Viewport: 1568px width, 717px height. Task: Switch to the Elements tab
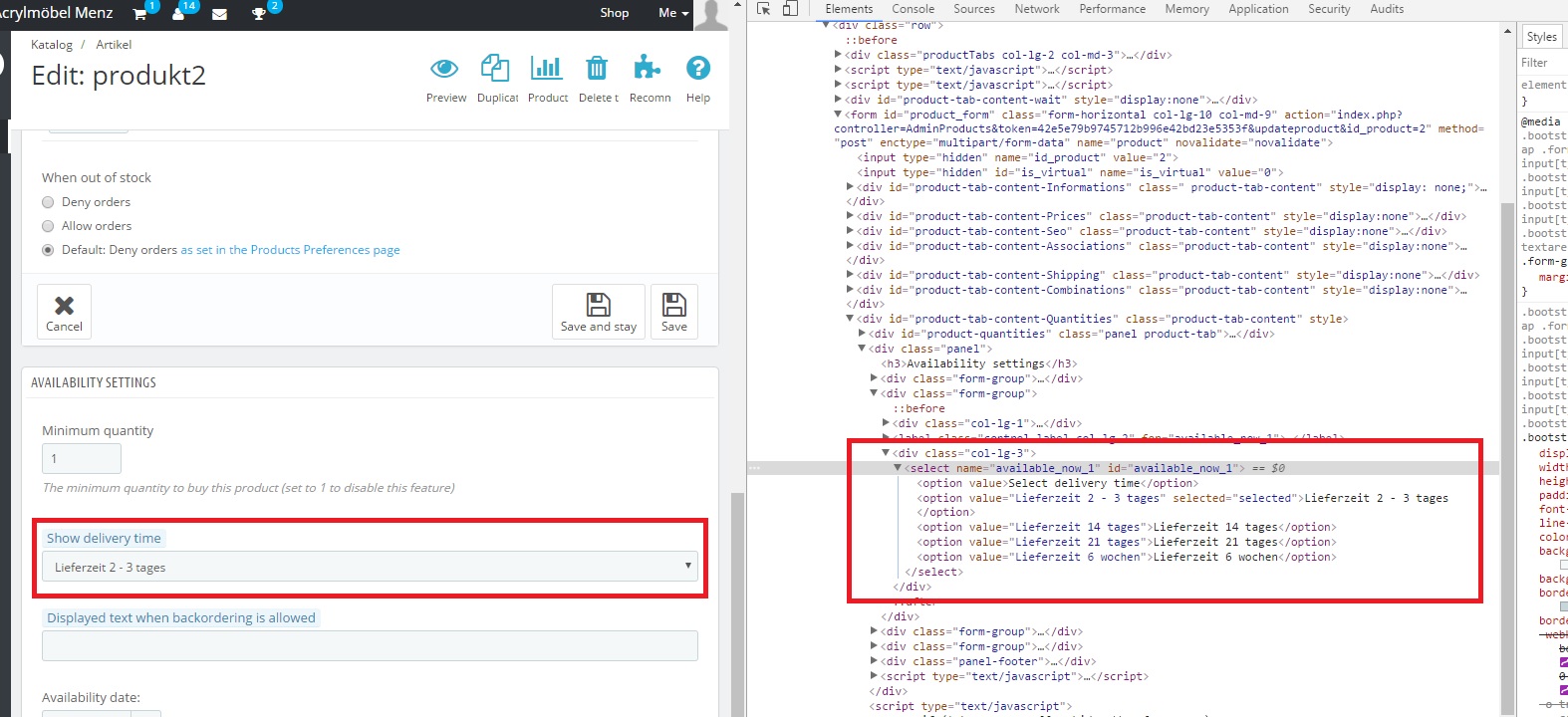click(849, 9)
